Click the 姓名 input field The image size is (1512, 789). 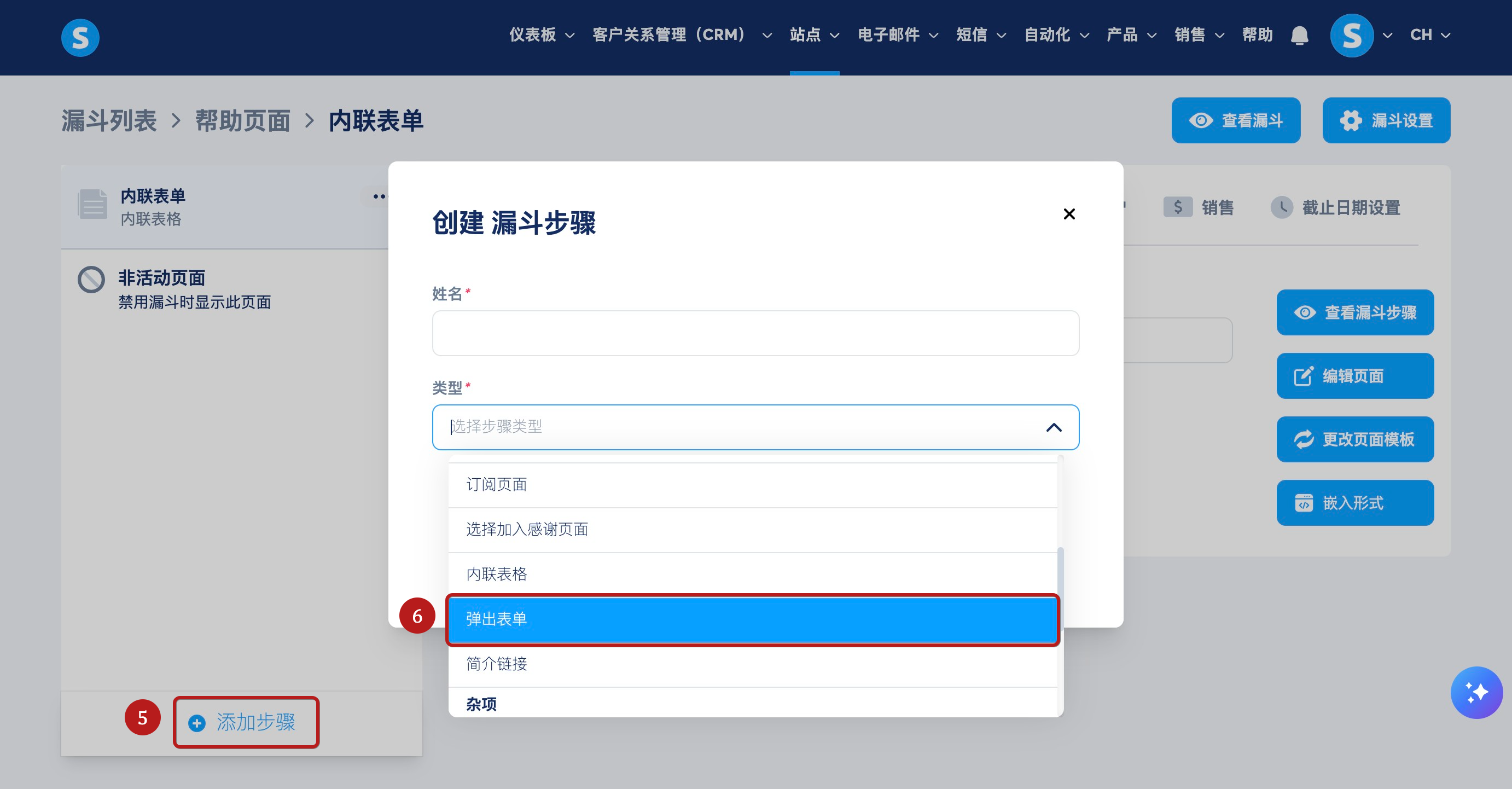[x=755, y=333]
